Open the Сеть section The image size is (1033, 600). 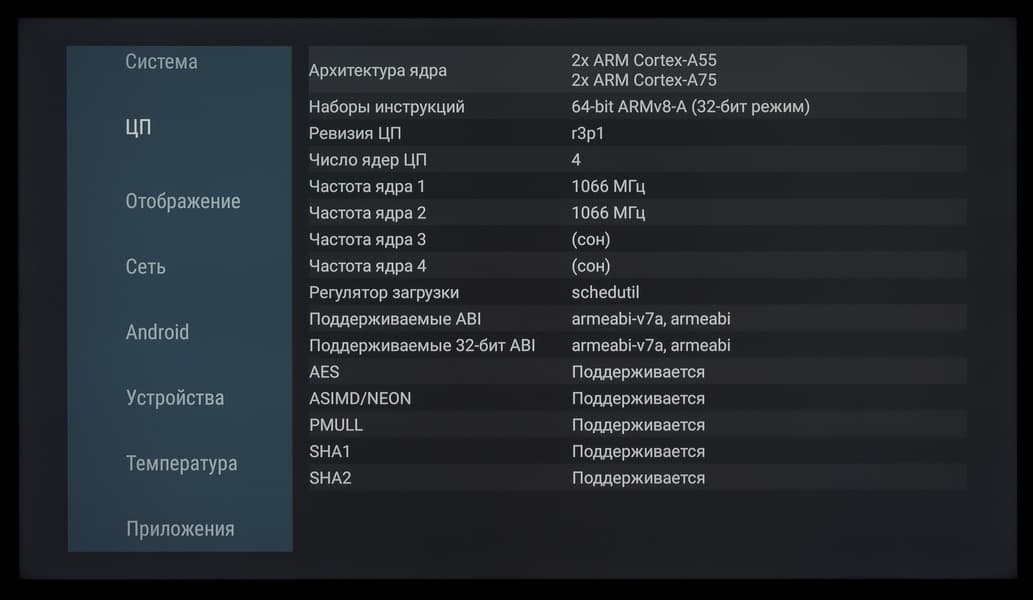point(146,267)
